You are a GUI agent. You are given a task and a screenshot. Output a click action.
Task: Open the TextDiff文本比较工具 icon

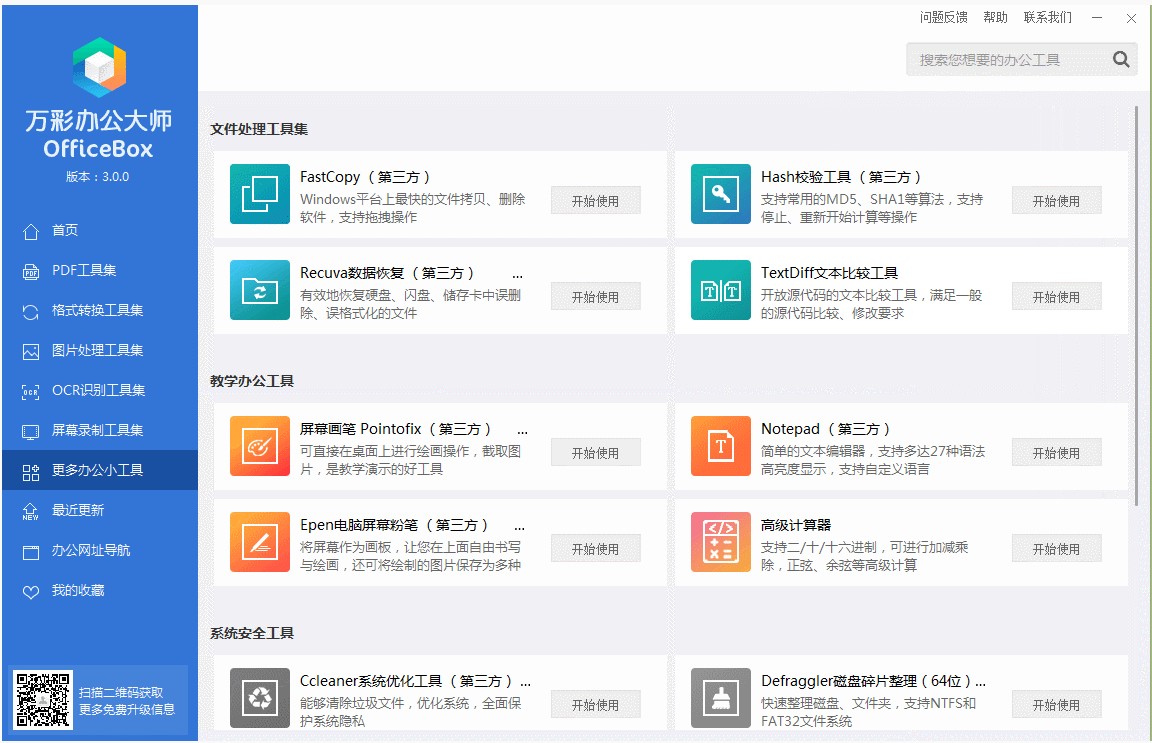click(x=720, y=291)
